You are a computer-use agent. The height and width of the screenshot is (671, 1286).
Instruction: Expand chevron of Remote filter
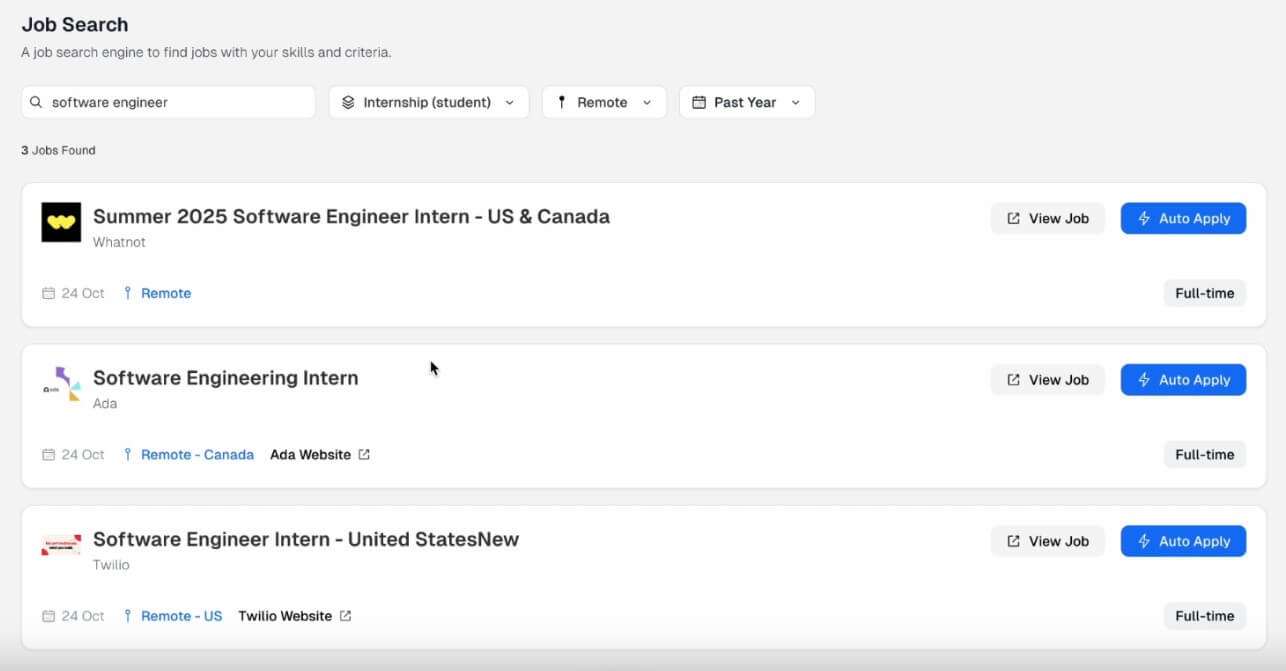tap(647, 102)
